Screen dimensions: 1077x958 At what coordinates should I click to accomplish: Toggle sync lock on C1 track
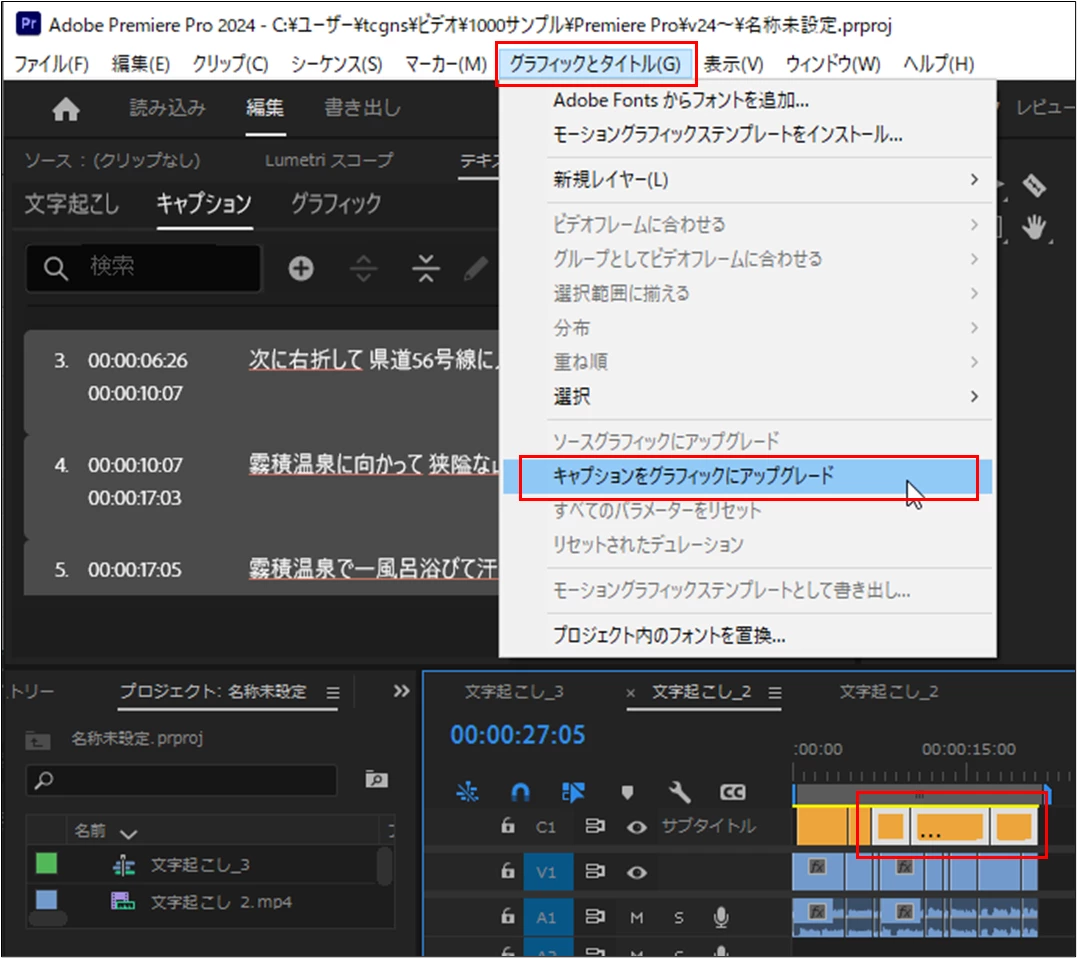[595, 826]
